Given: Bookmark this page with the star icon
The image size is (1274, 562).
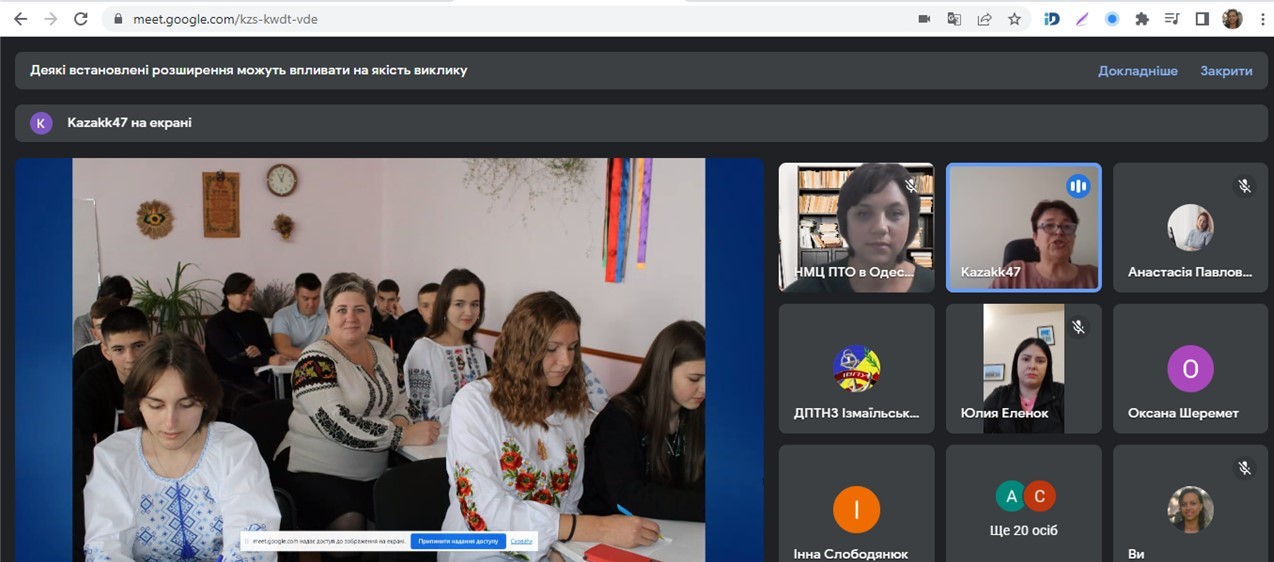Looking at the screenshot, I should pyautogui.click(x=1014, y=19).
